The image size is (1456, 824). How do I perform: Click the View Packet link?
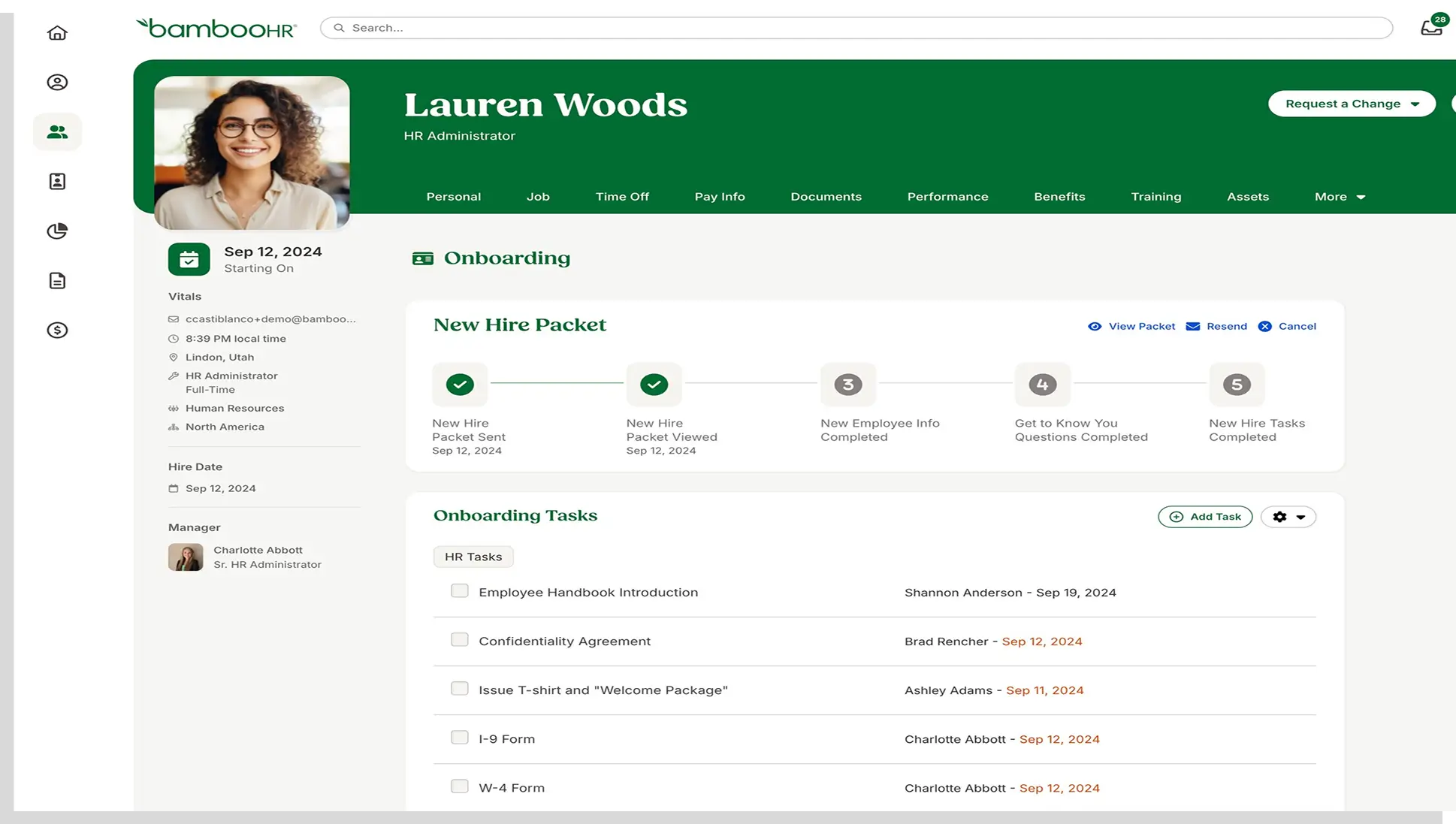1131,326
